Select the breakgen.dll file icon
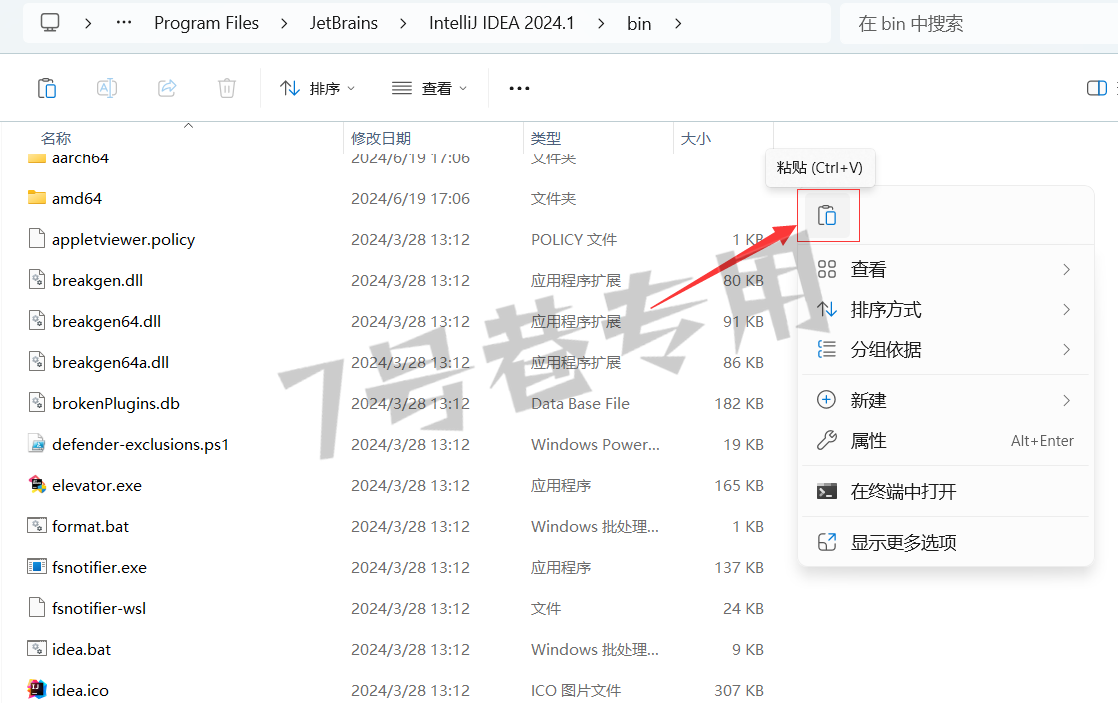 tap(37, 279)
